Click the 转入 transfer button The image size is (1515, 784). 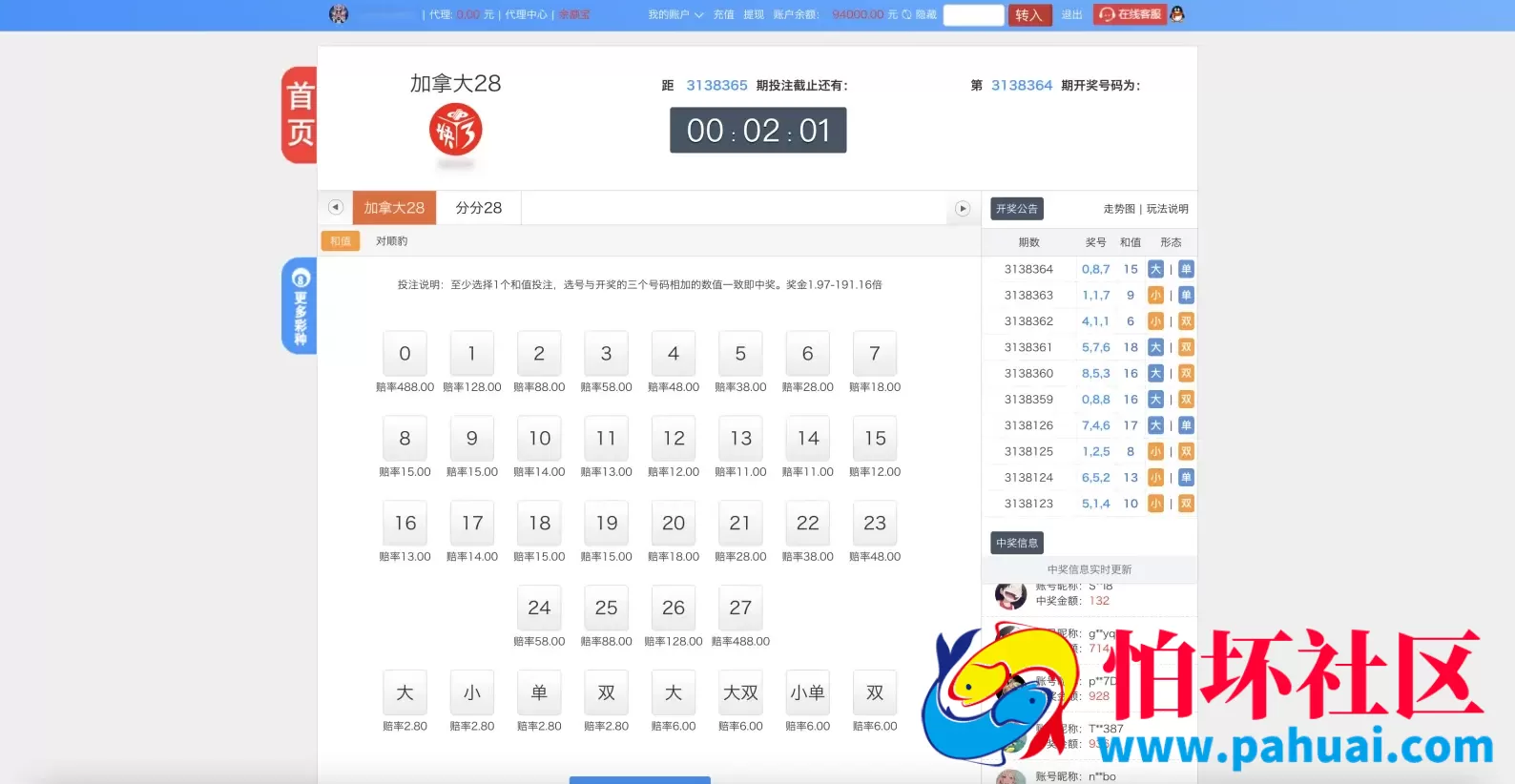(1029, 15)
